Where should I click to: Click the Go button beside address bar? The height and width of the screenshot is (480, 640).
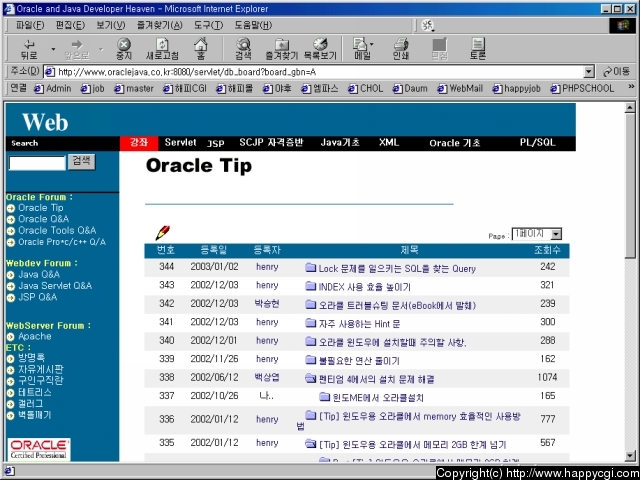point(617,72)
